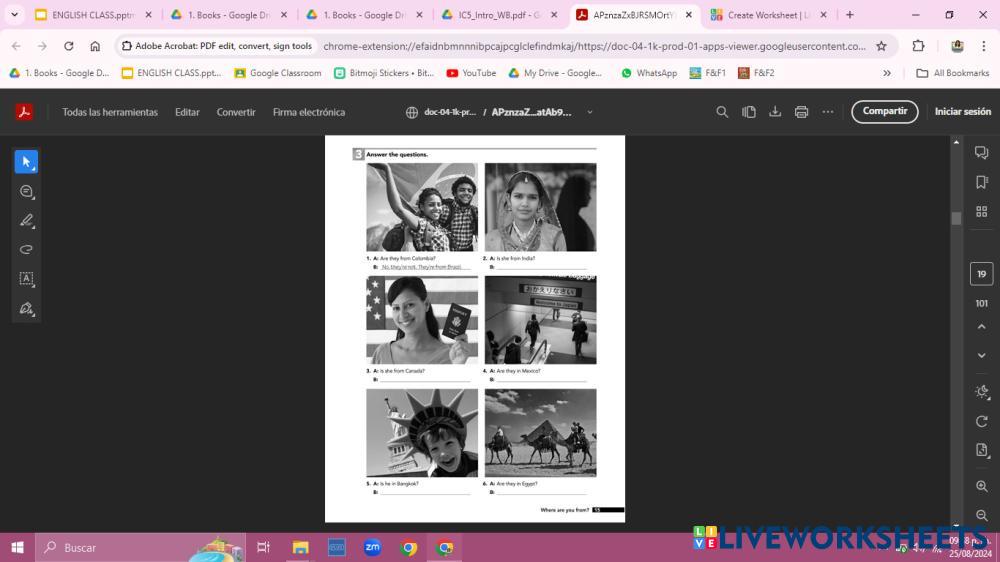Toggle dark mode display theme
Image resolution: width=1000 pixels, height=562 pixels.
coord(981,392)
